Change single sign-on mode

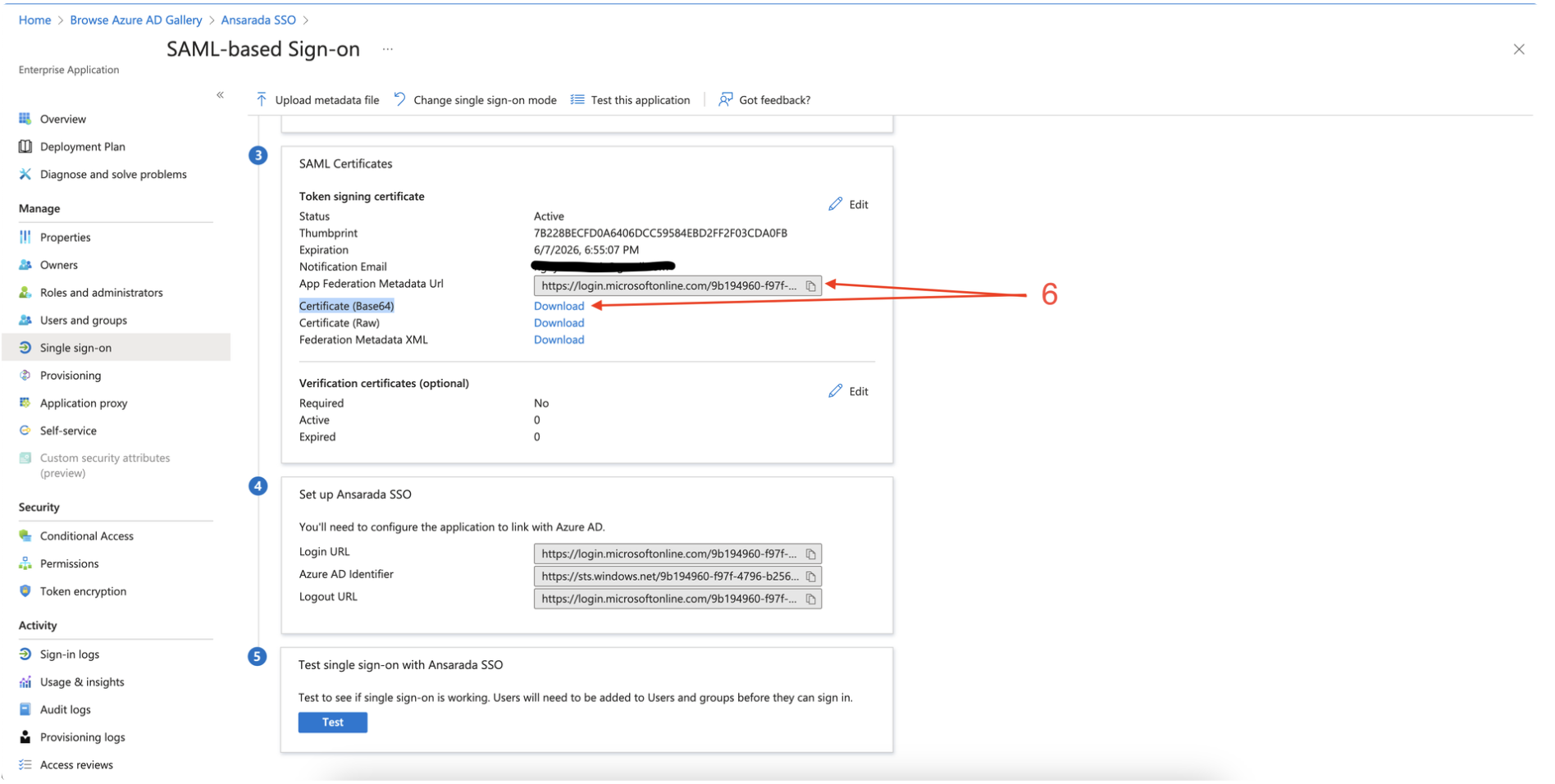[x=476, y=100]
